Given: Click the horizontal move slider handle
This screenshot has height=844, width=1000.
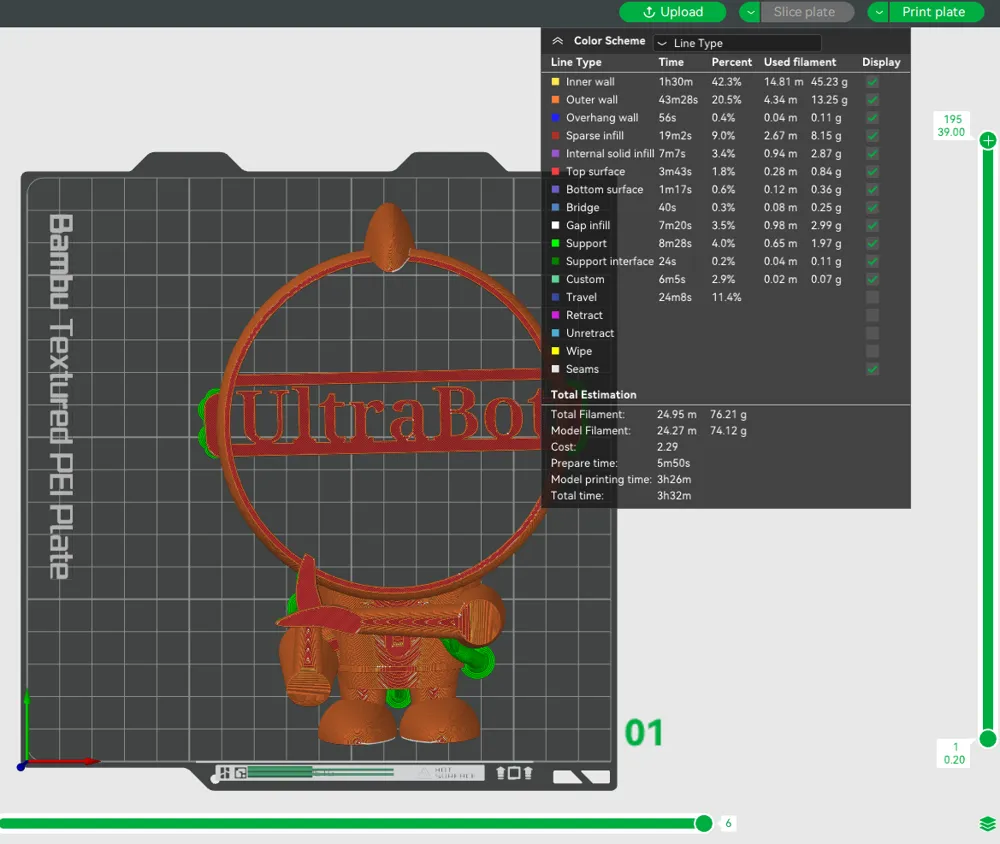Looking at the screenshot, I should pos(703,824).
